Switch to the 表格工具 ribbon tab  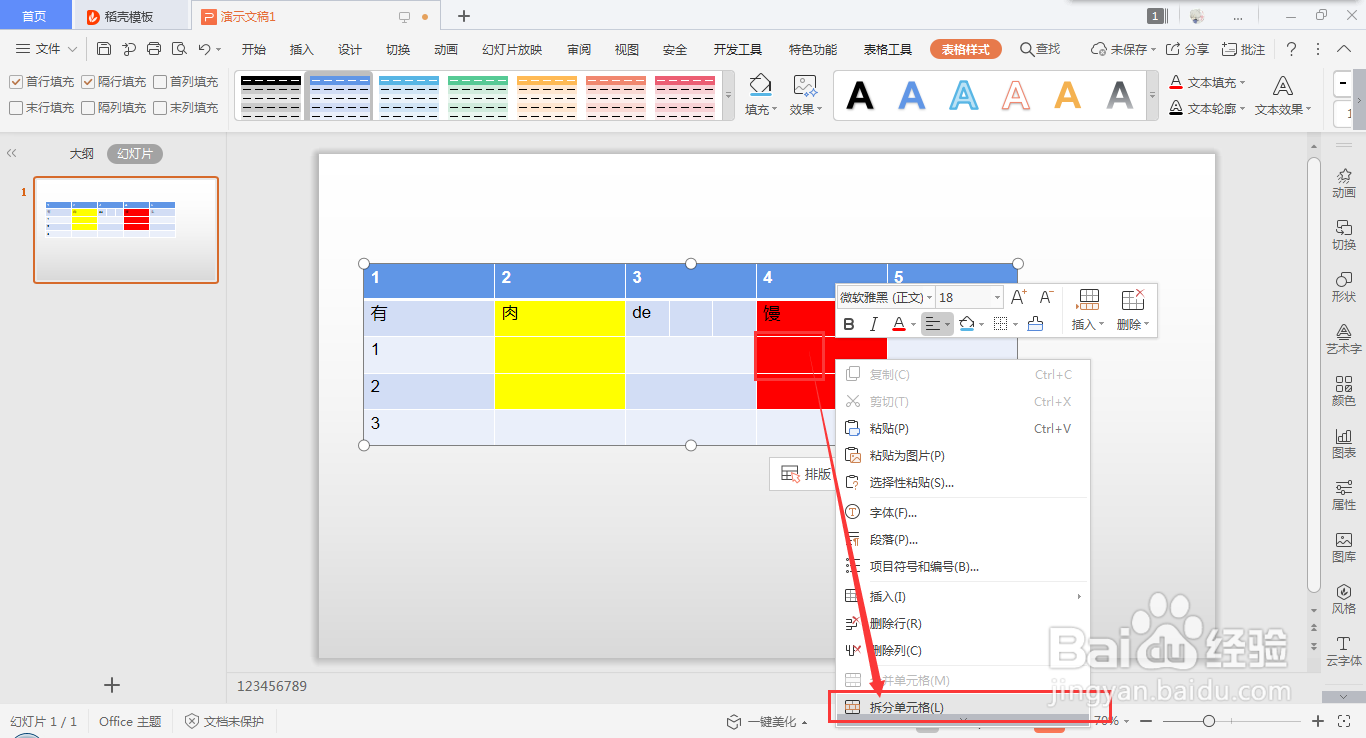coord(888,49)
